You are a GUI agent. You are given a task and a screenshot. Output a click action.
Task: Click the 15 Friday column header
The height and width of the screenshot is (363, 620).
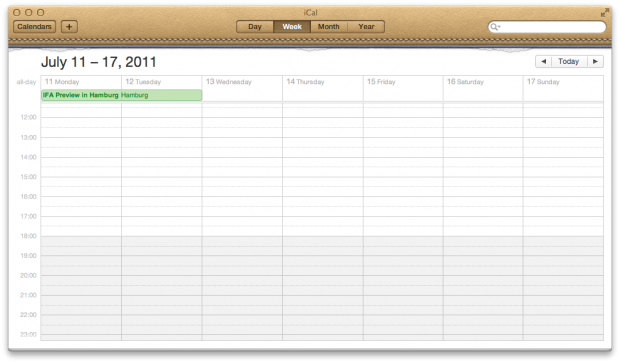[x=381, y=82]
